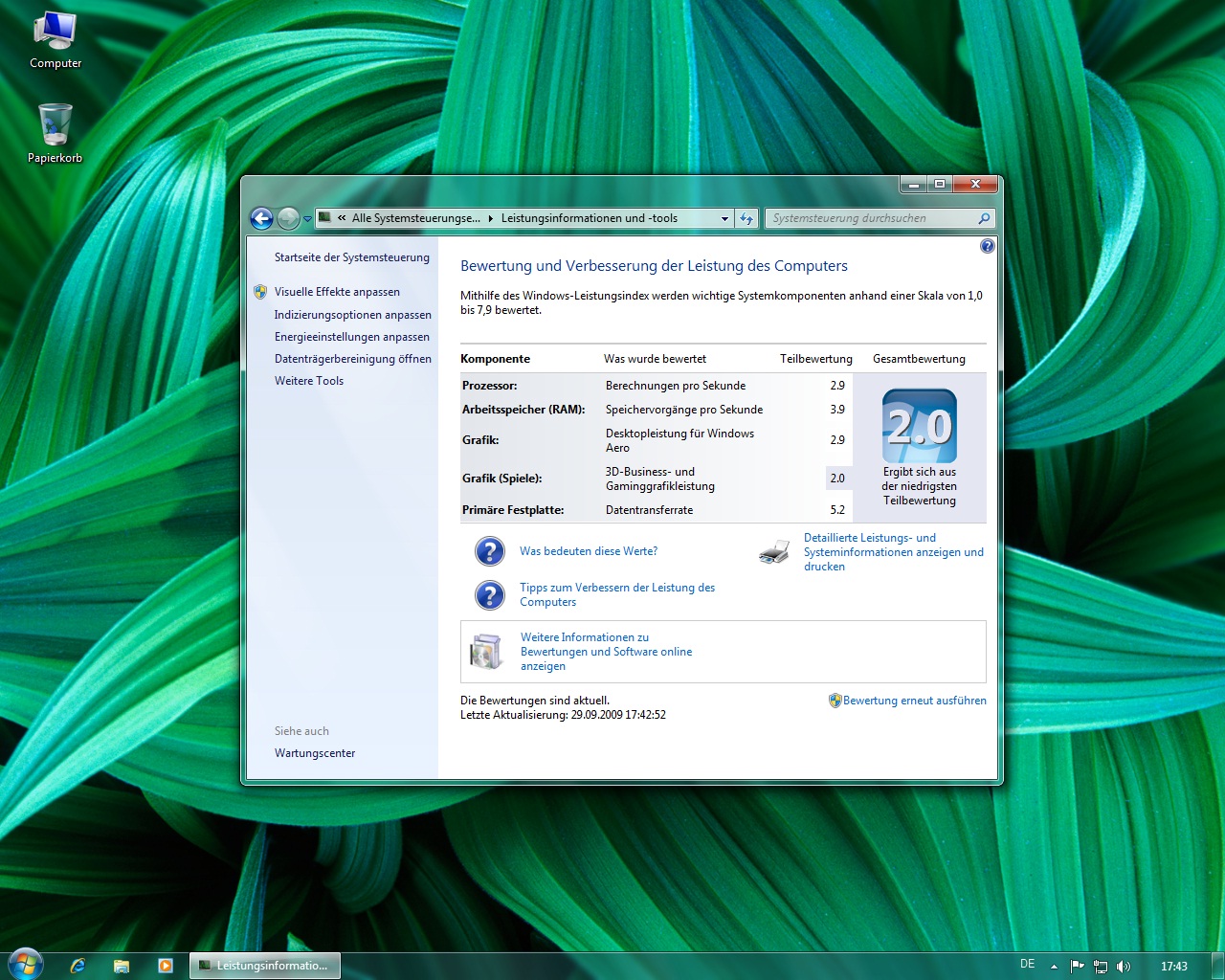Show hidden tray icons arrow
This screenshot has width=1225, height=980.
1054,966
